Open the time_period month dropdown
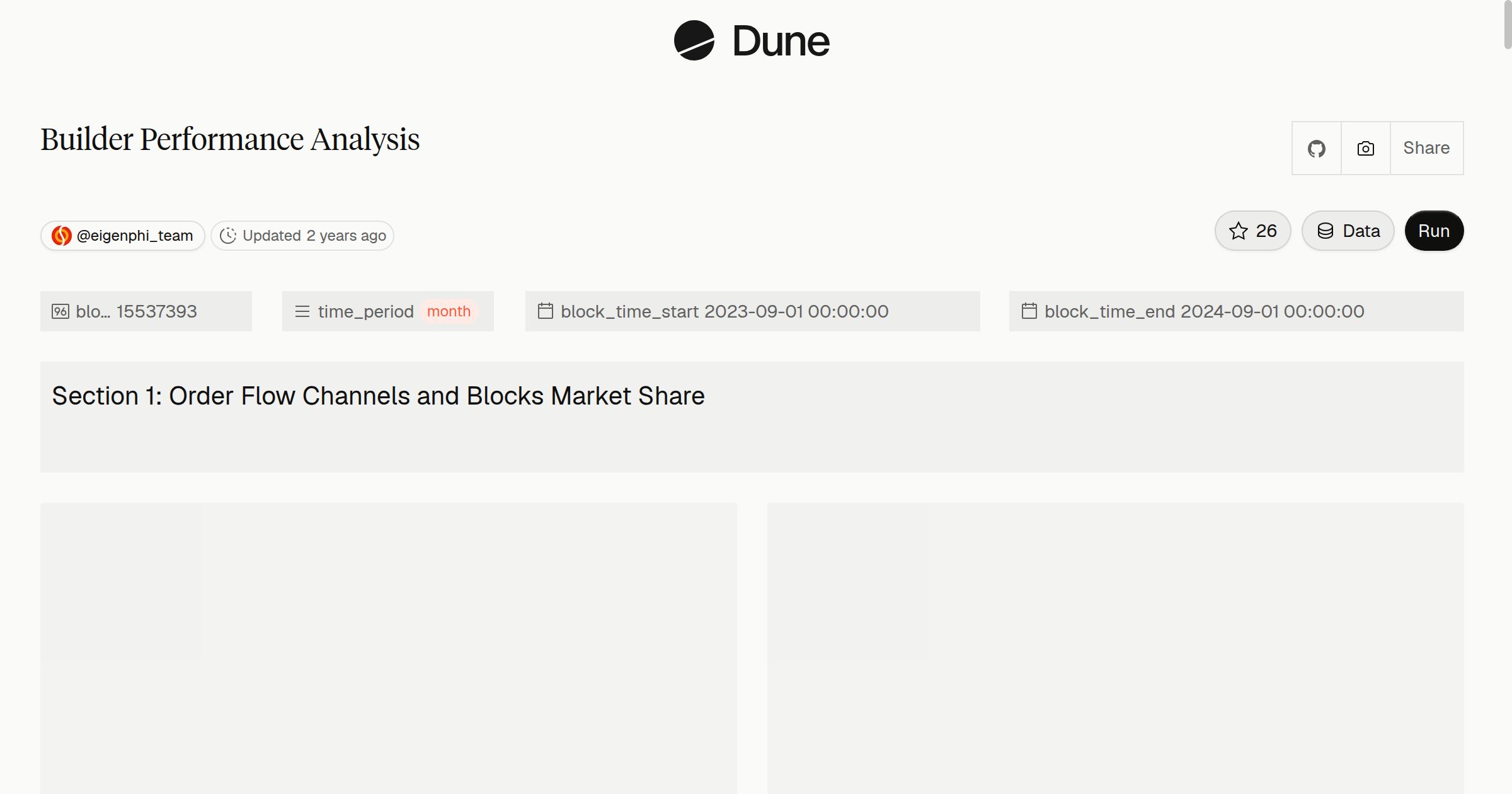 click(x=388, y=311)
